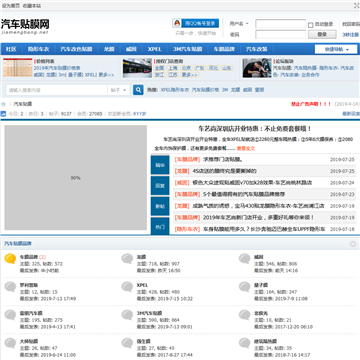Open the 量子膜 forum bubble icon

pos(244,286)
